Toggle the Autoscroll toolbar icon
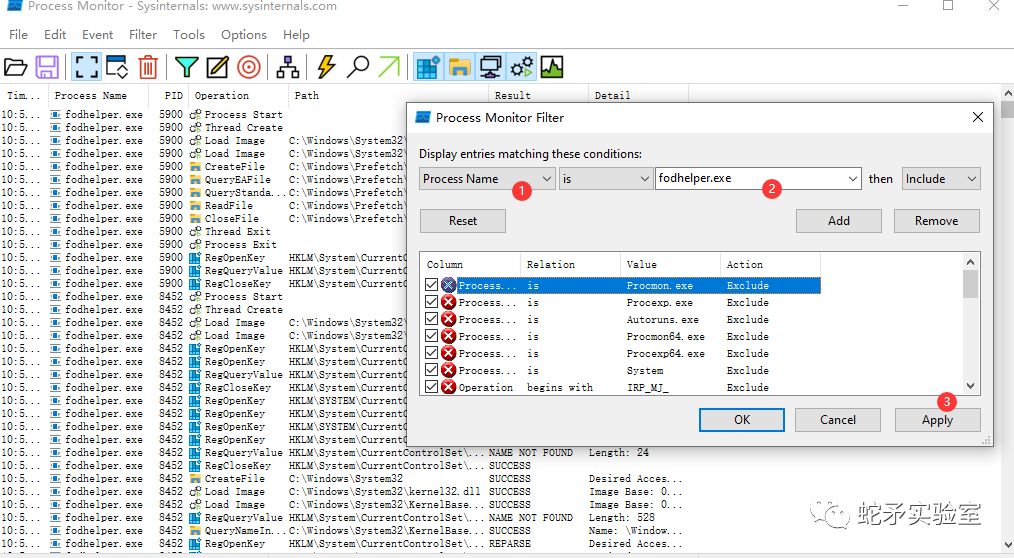 point(117,67)
